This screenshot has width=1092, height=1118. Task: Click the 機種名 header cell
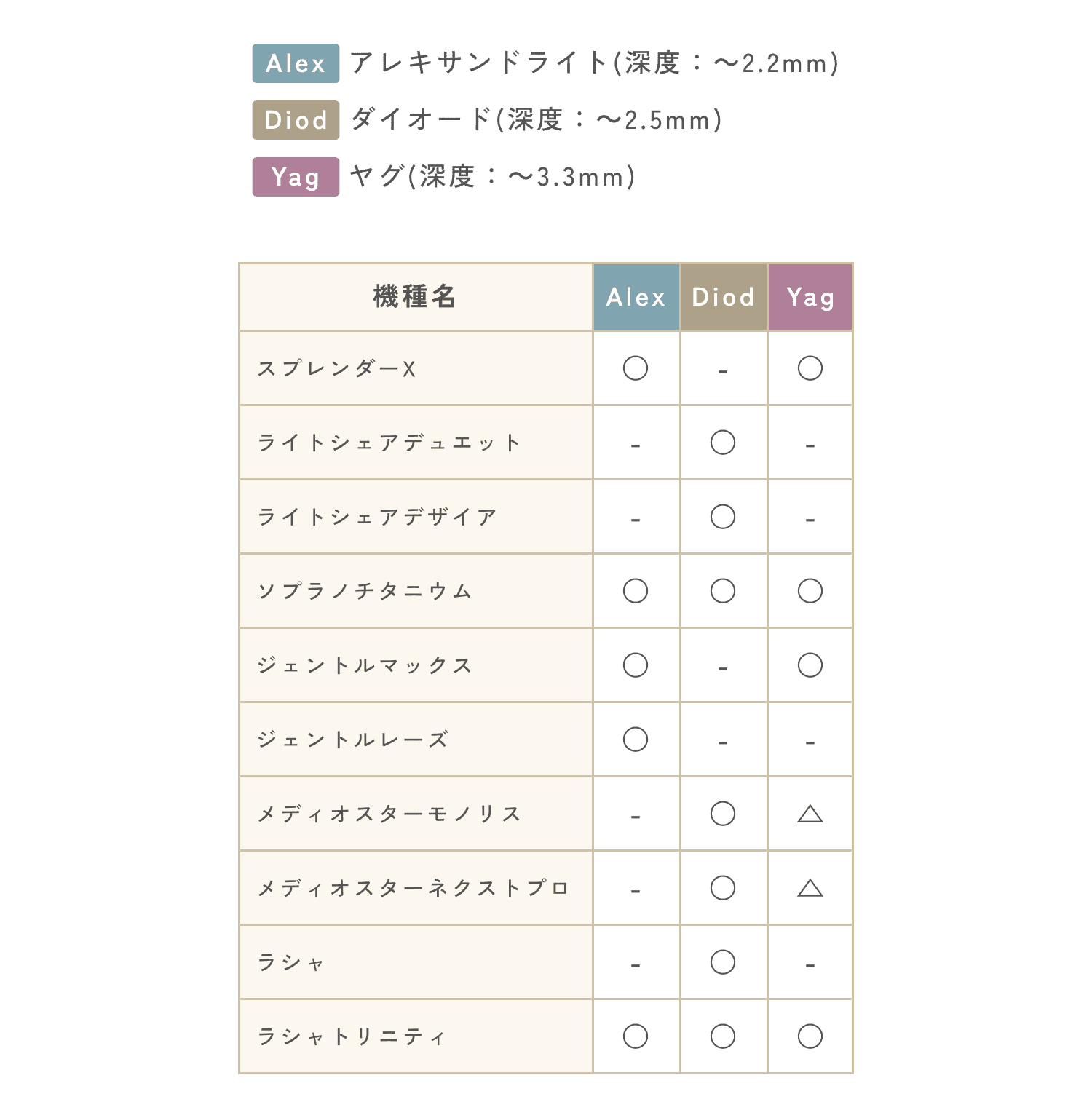(x=415, y=297)
